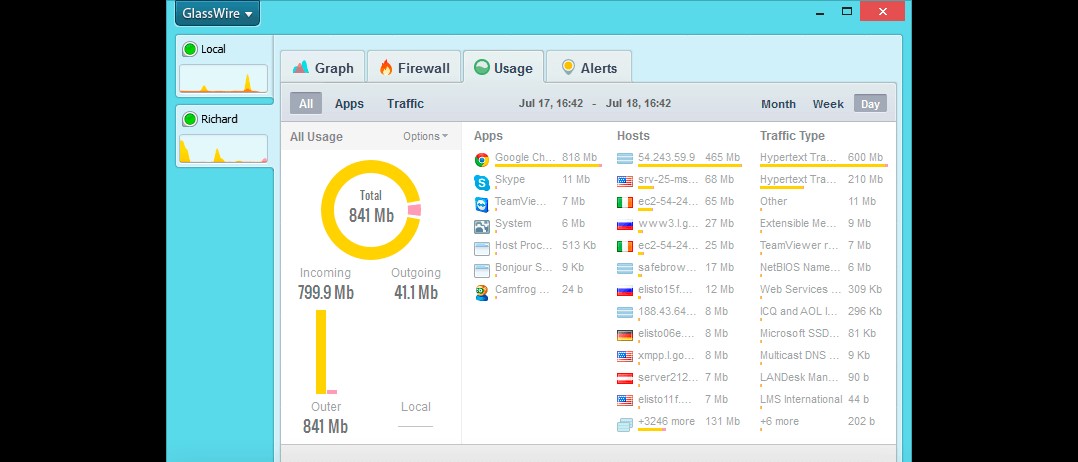
Task: Click the Google Chrome app icon
Action: [x=481, y=160]
